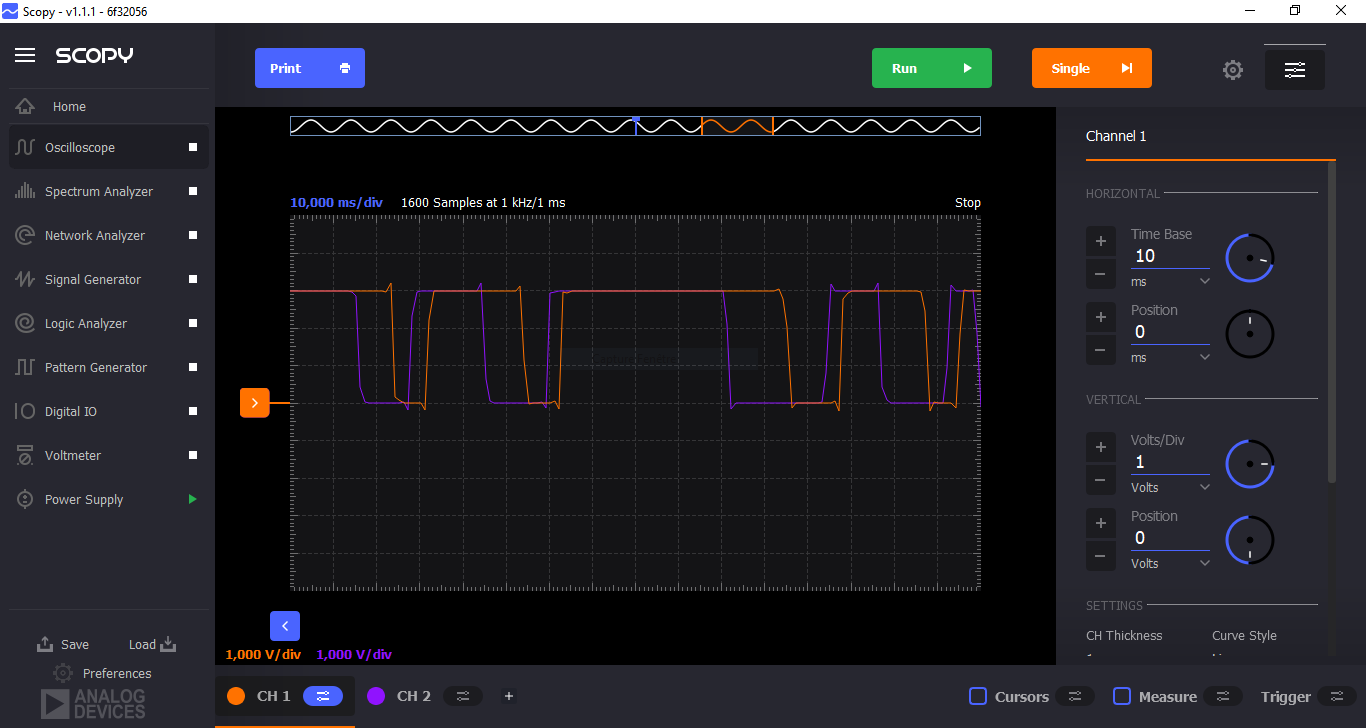Click the Trigger label button
The width and height of the screenshot is (1366, 728).
click(x=1286, y=697)
